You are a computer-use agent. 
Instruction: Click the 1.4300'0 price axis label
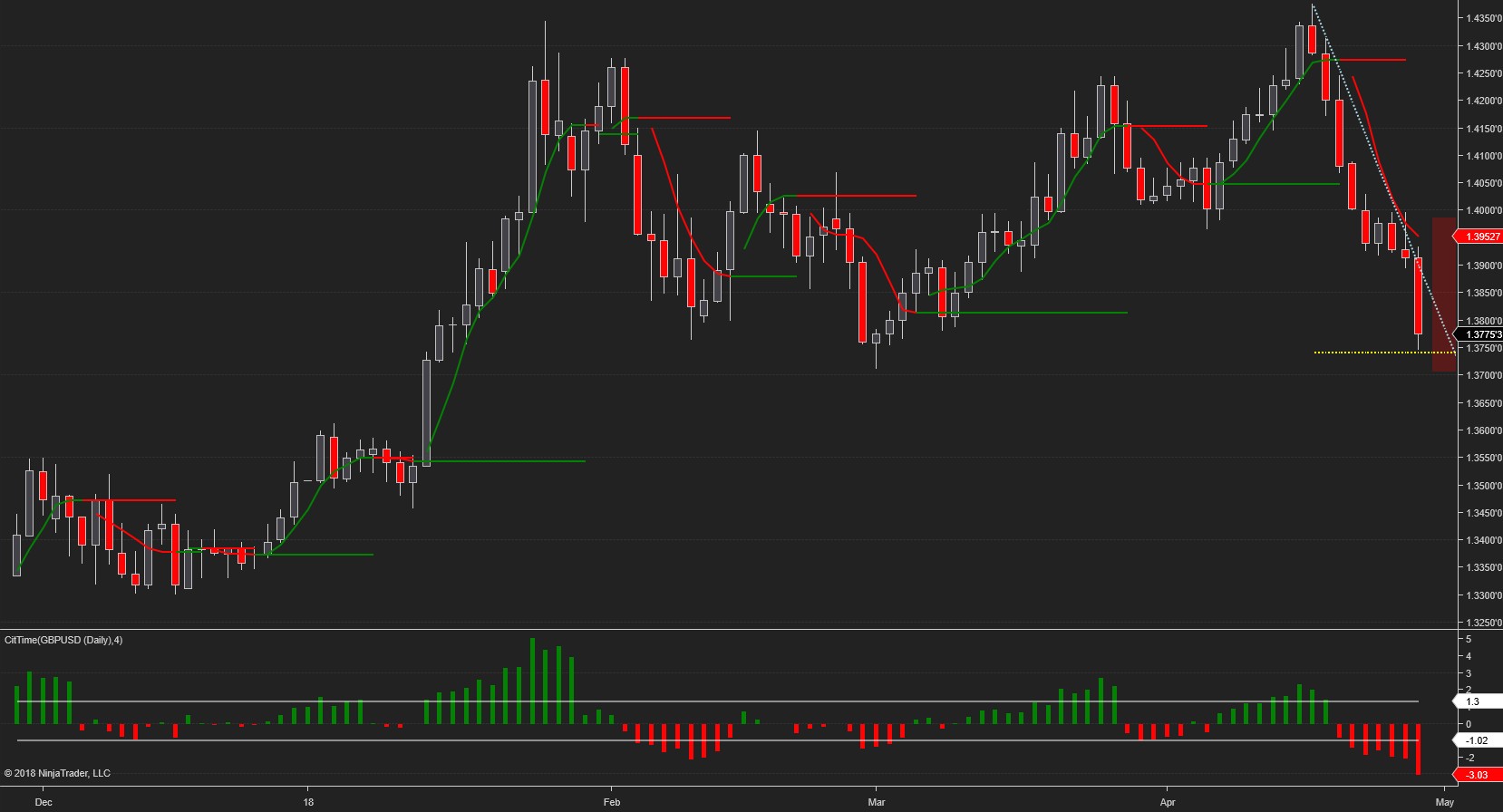1483,46
